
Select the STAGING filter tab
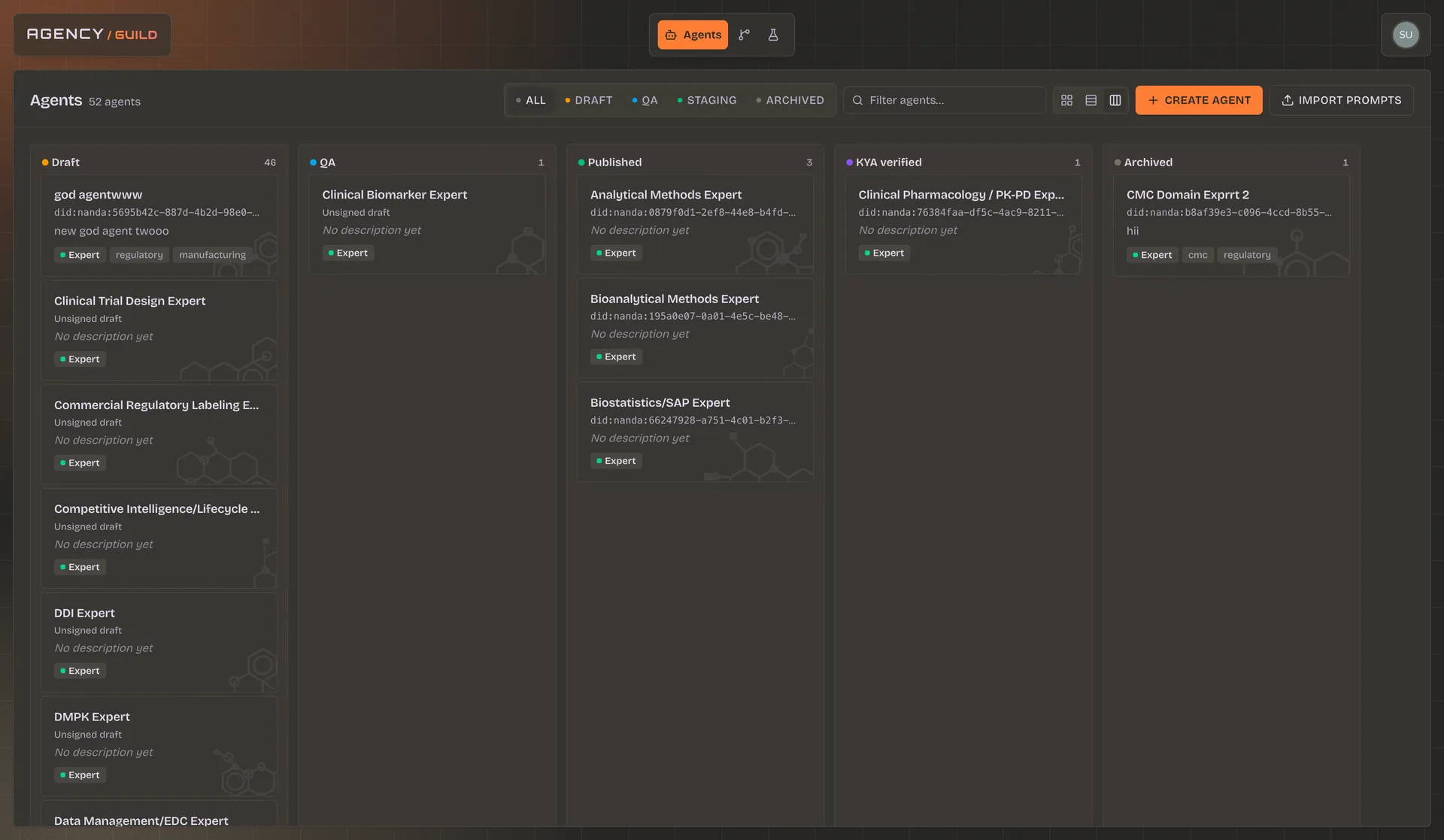pyautogui.click(x=707, y=100)
